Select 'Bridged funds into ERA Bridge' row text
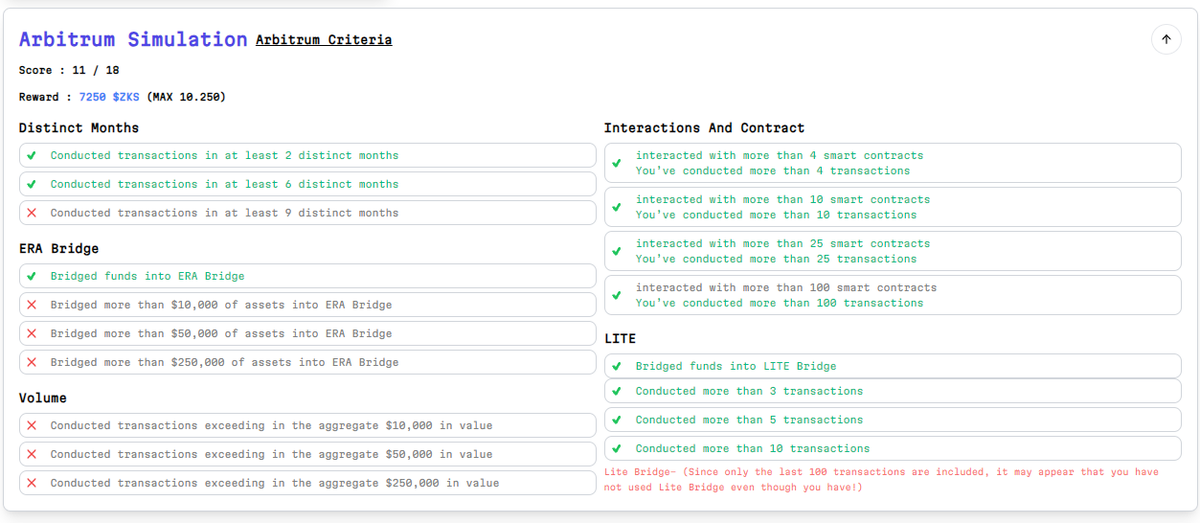 point(147,276)
